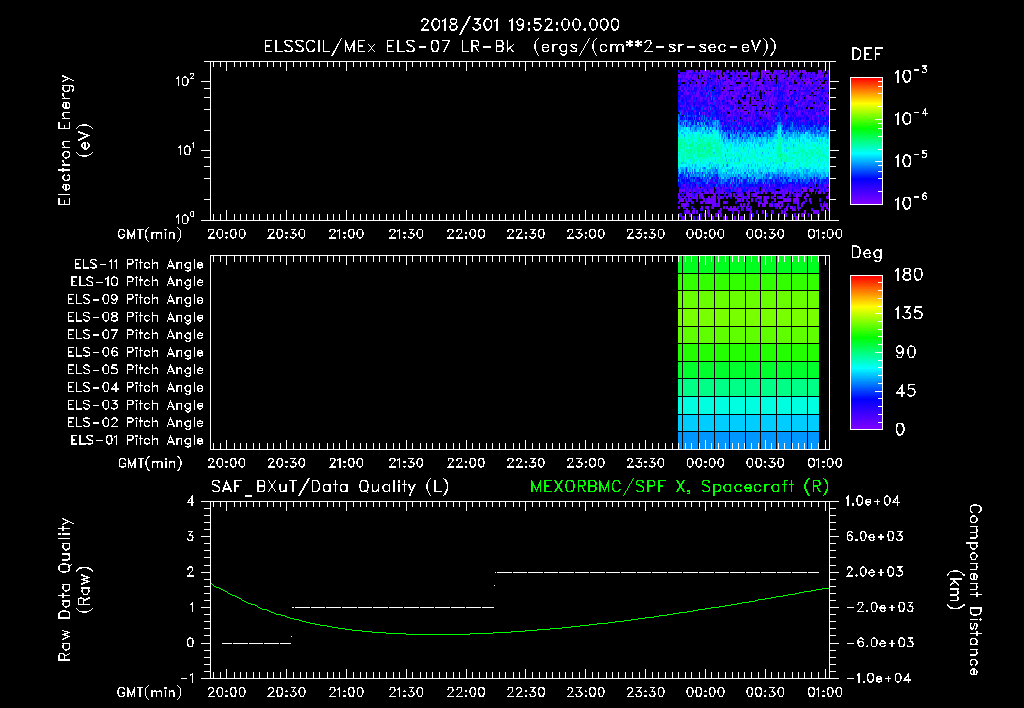Click the 10^1 tick on the energy axis

[x=185, y=150]
